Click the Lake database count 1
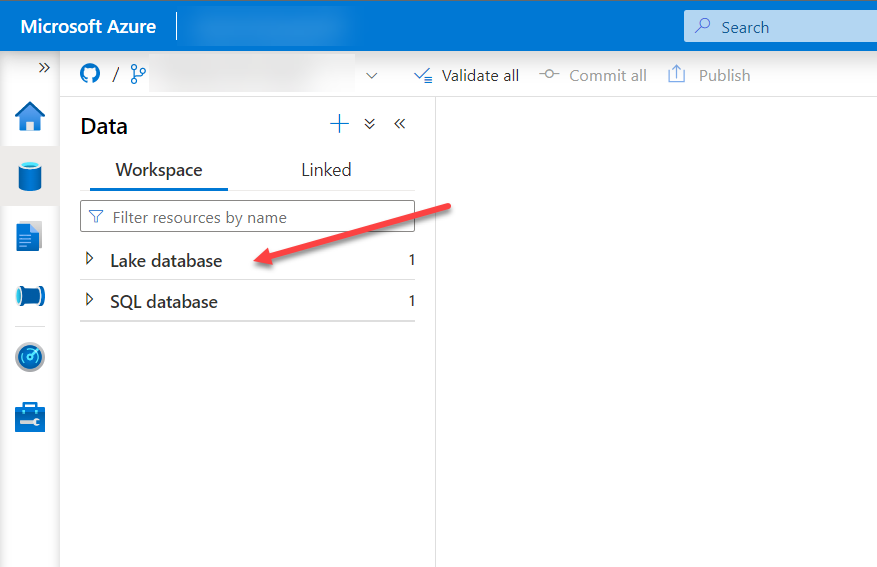Screen dimensions: 877x567 point(411,260)
